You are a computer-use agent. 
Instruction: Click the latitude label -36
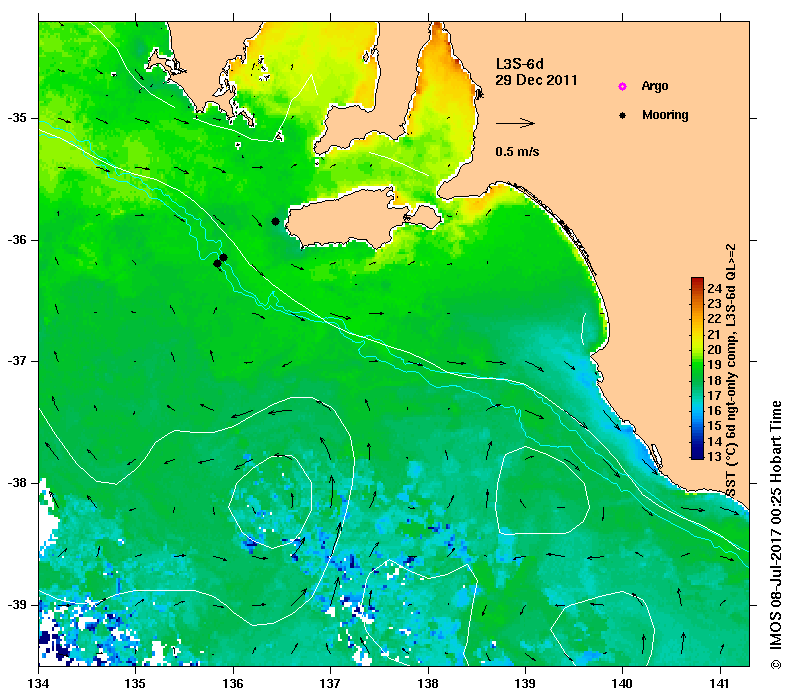(17, 240)
